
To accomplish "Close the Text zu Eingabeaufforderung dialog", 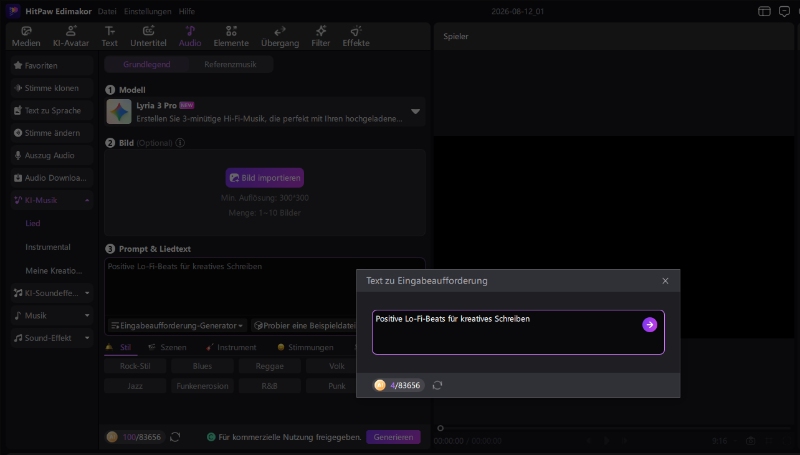I will point(665,281).
